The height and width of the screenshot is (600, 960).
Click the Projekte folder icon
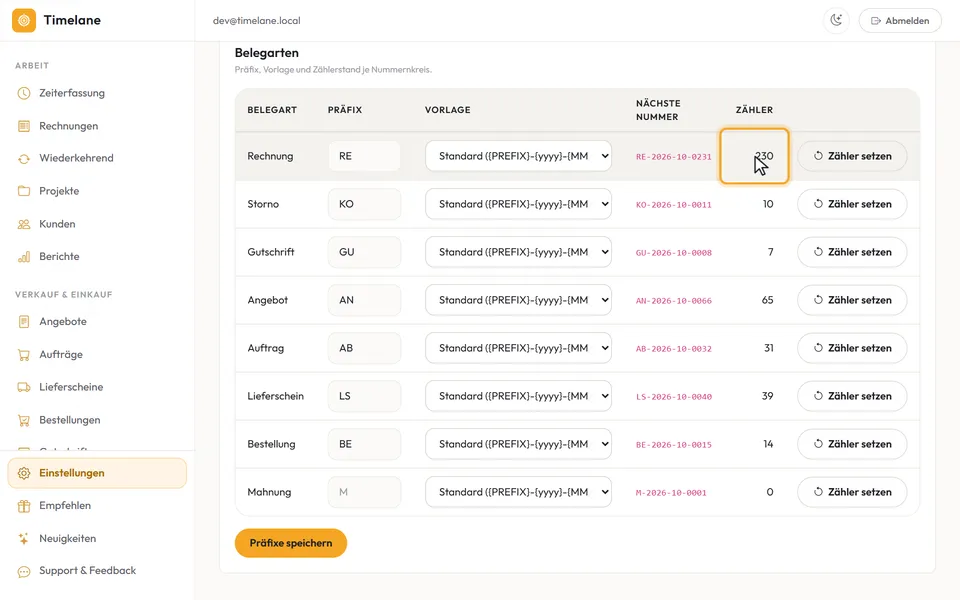click(x=24, y=191)
